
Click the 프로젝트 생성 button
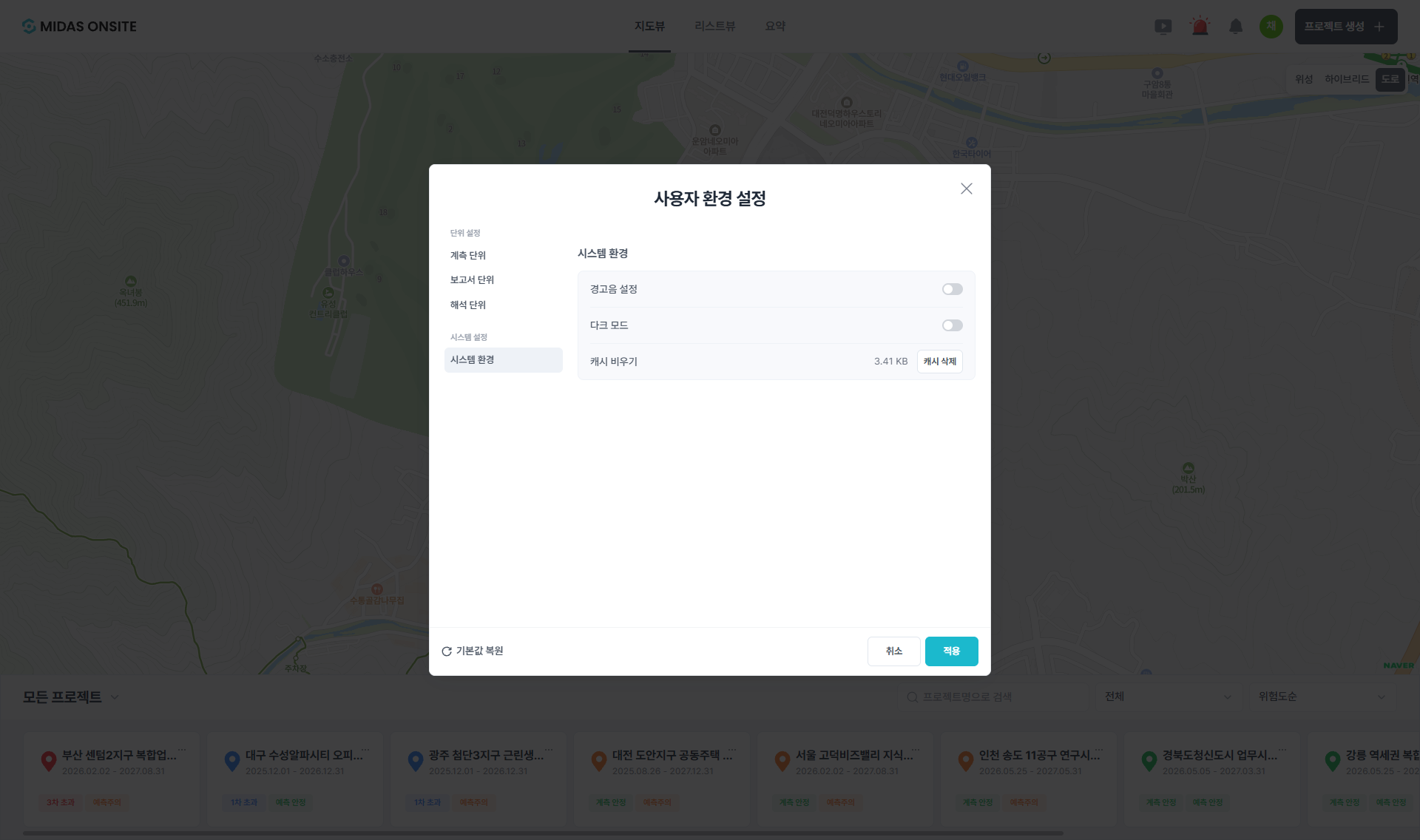[1345, 27]
